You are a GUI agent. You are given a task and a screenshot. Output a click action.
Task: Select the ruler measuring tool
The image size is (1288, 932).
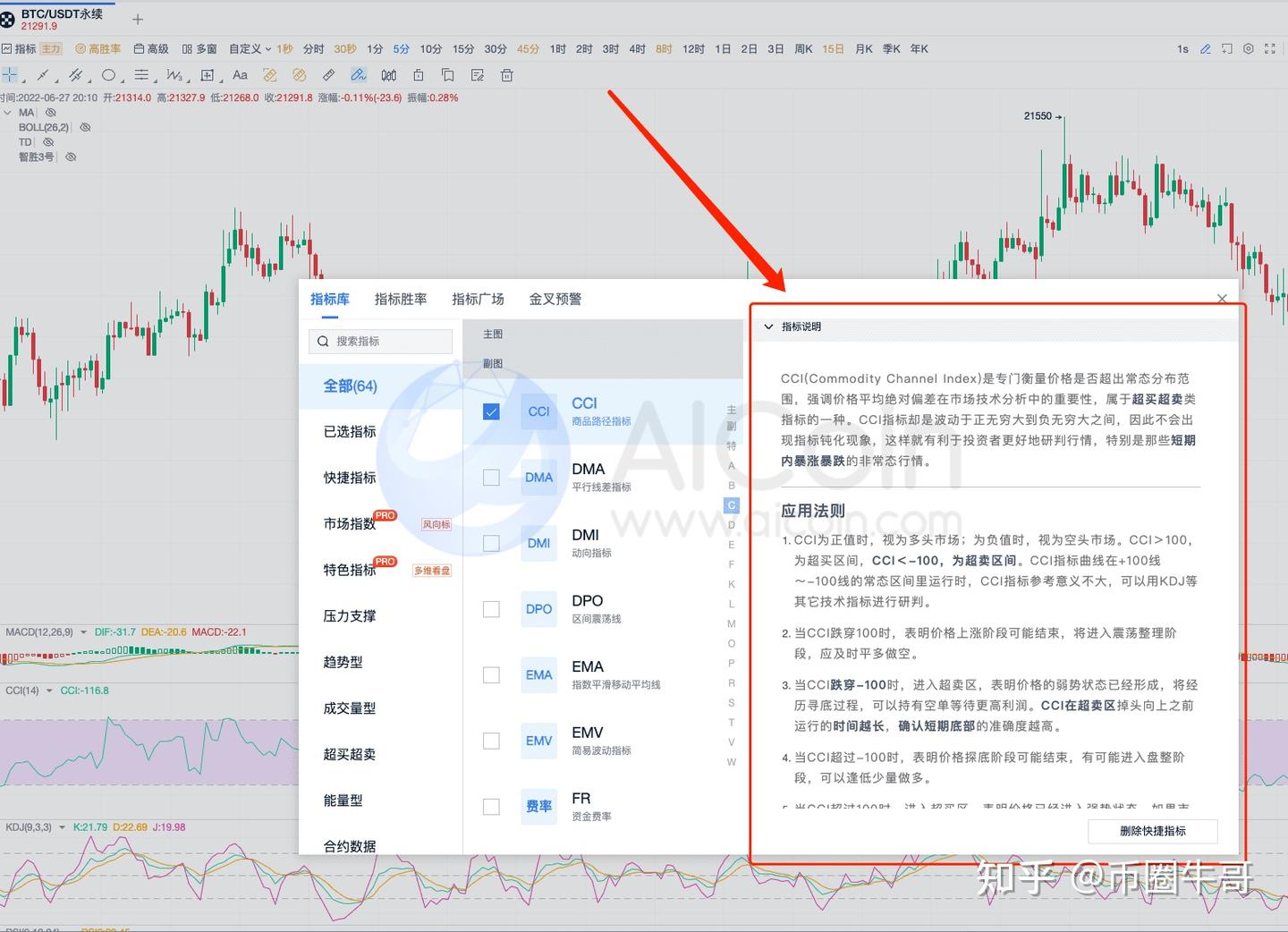[329, 75]
